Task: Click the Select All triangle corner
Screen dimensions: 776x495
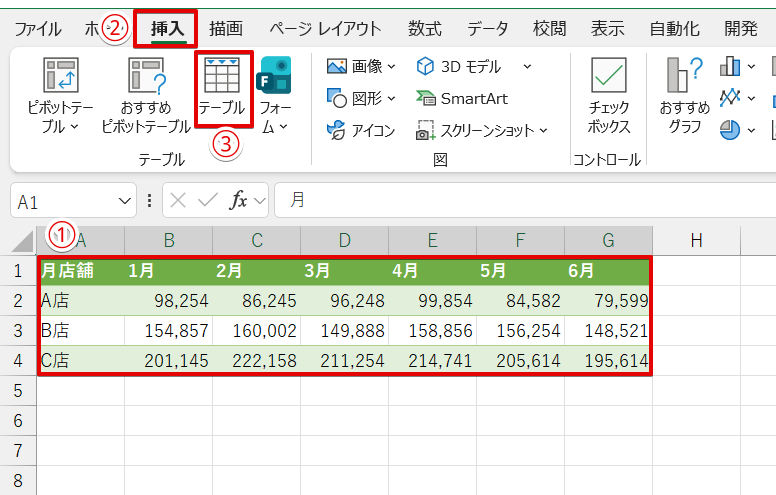Action: (x=22, y=242)
